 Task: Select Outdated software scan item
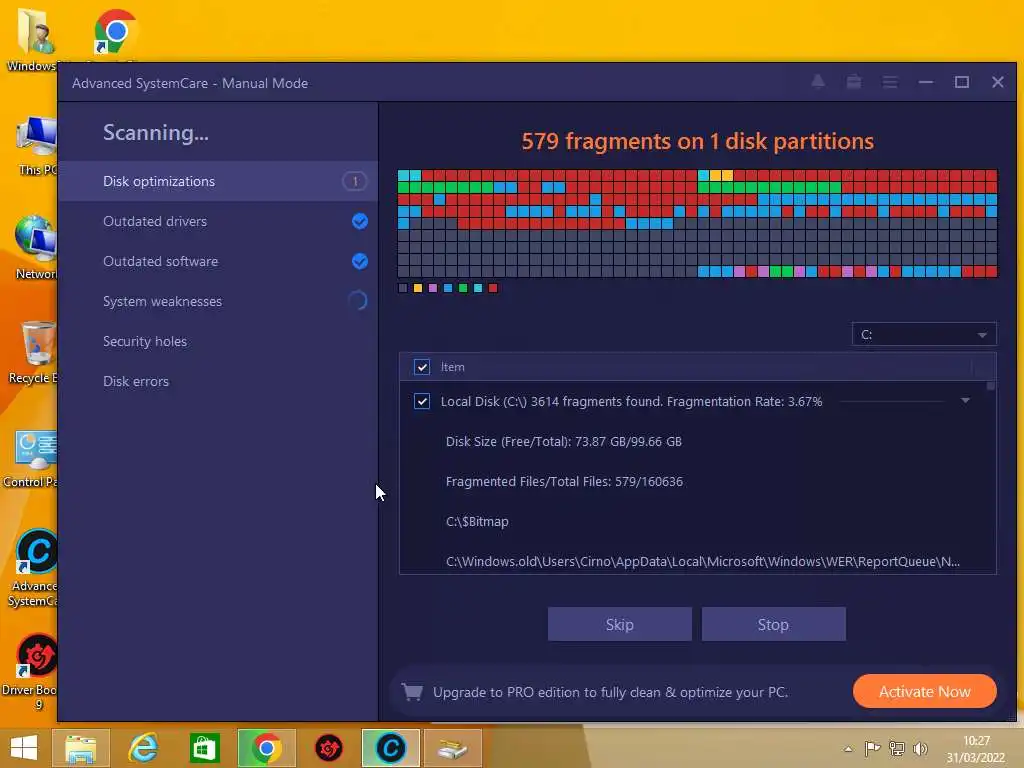[218, 261]
